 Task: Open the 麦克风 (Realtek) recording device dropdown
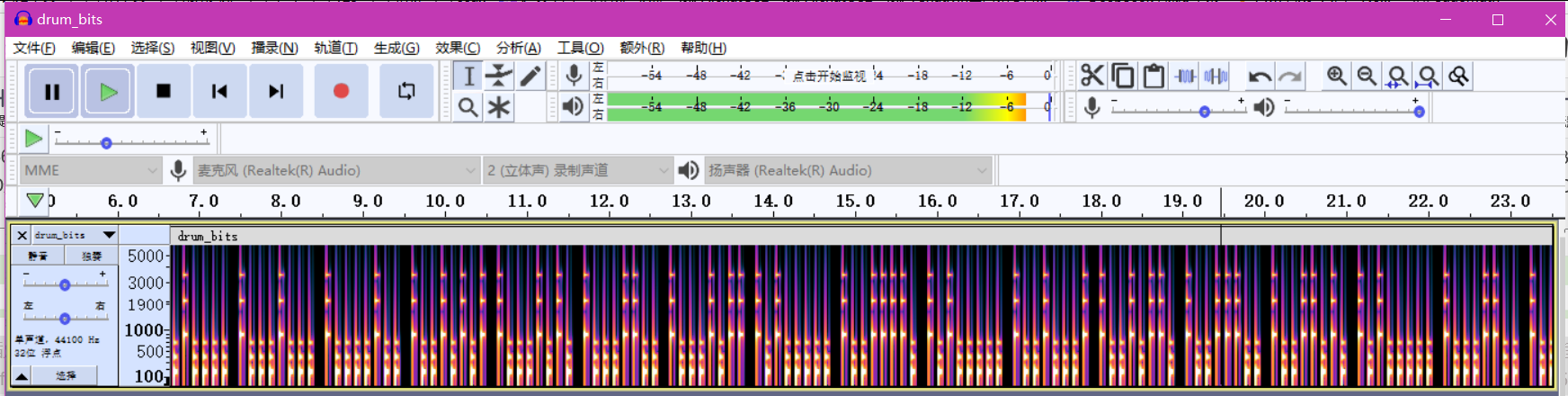click(x=336, y=170)
